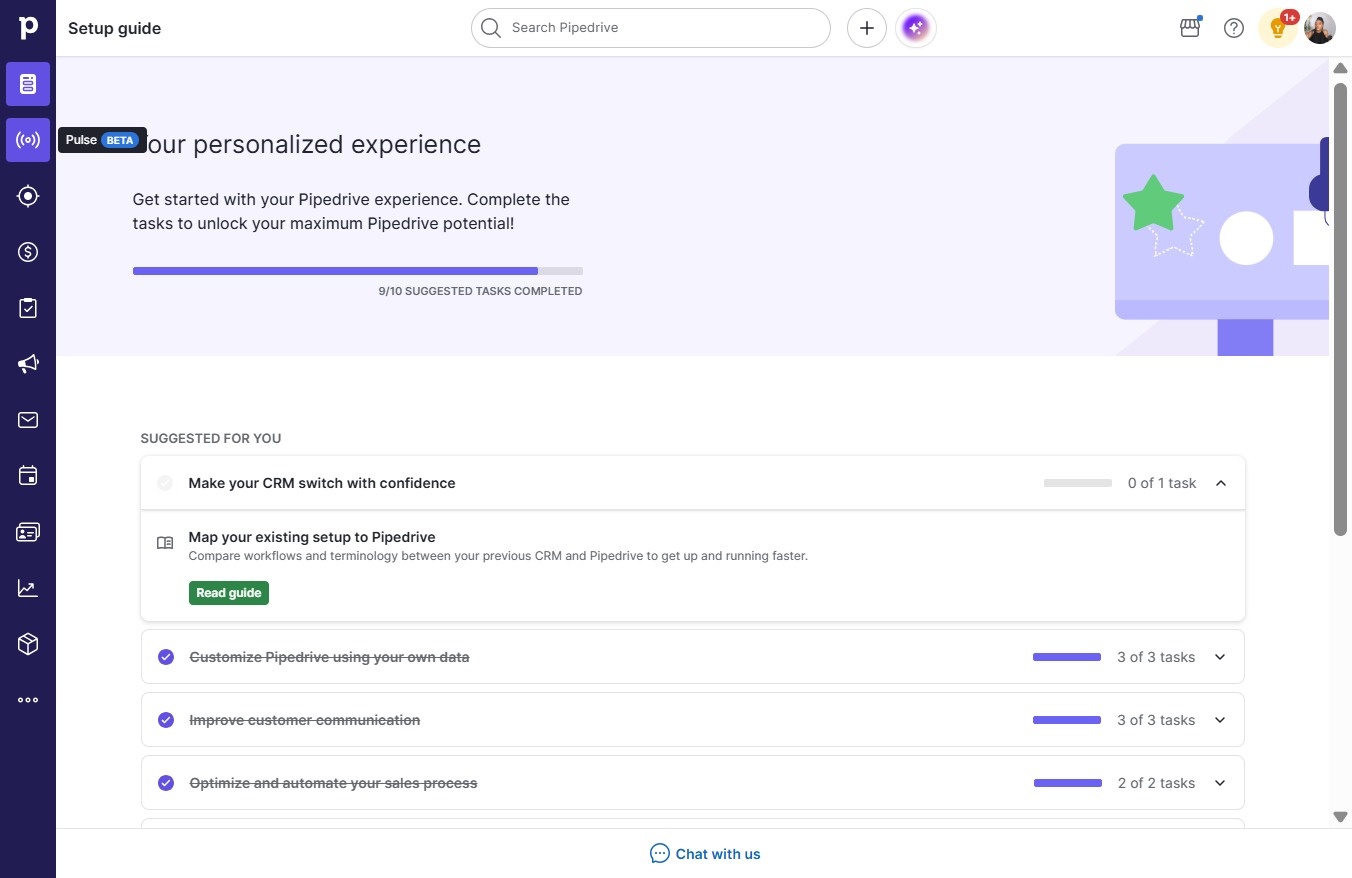Open Projects via the clipboard check icon
Viewport: 1352px width, 878px height.
click(x=28, y=308)
